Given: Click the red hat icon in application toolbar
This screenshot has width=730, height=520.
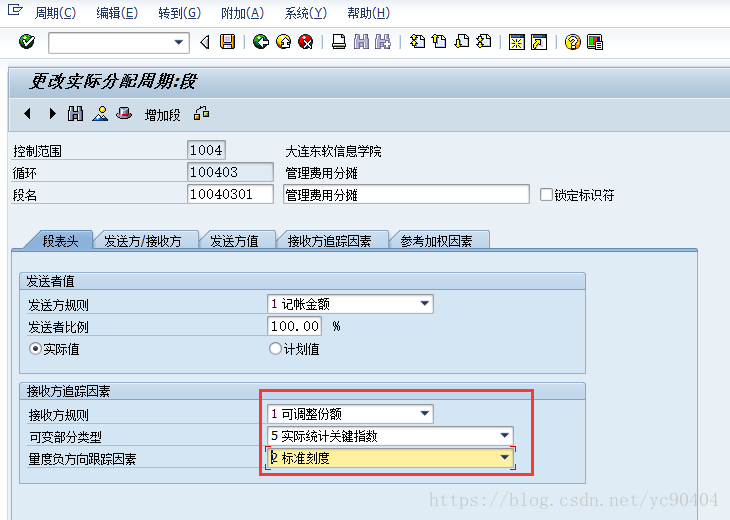Looking at the screenshot, I should 124,113.
